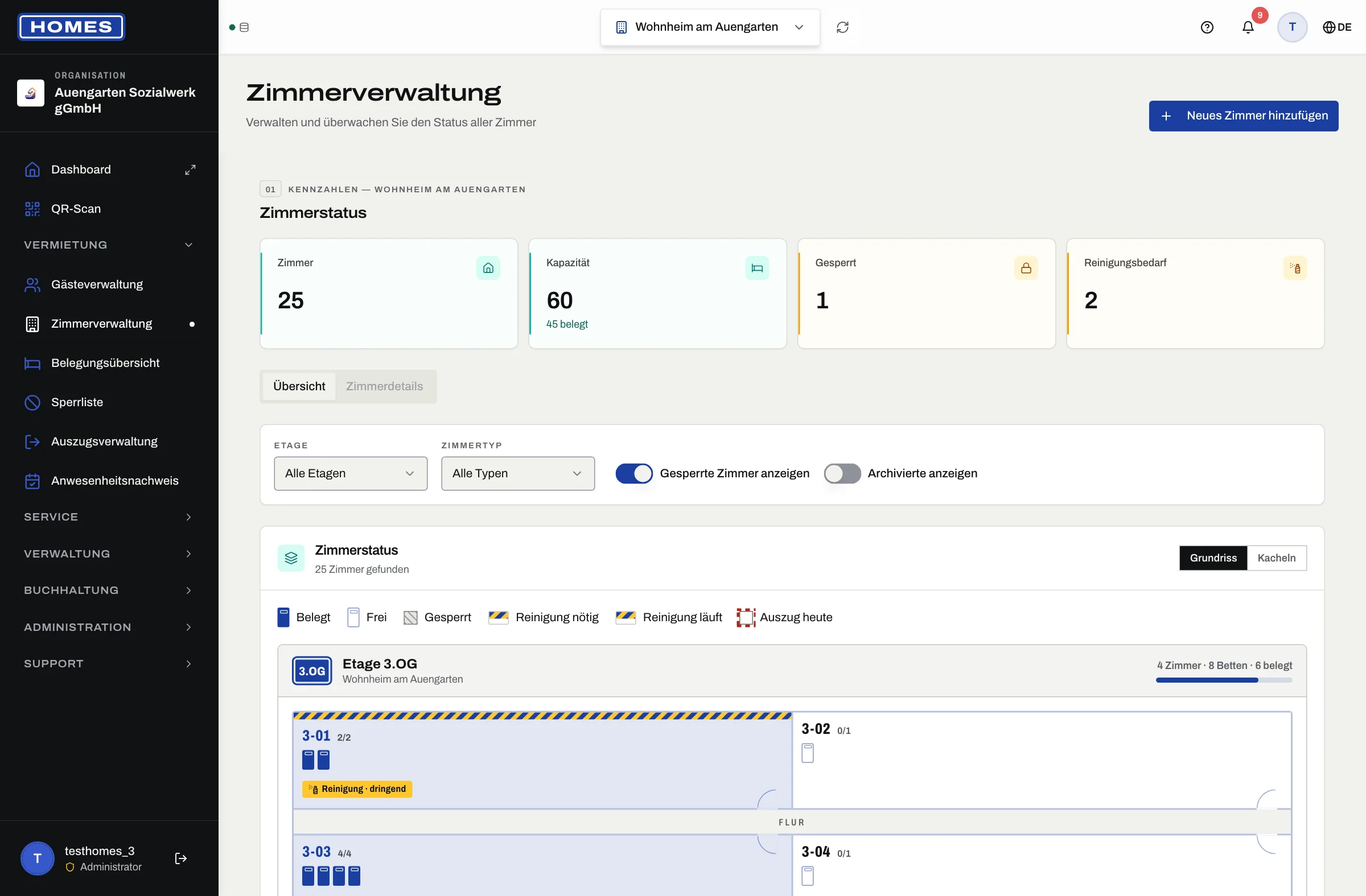This screenshot has width=1366, height=896.
Task: Click the layers icon beside Zimmerstatus heading
Action: point(291,558)
